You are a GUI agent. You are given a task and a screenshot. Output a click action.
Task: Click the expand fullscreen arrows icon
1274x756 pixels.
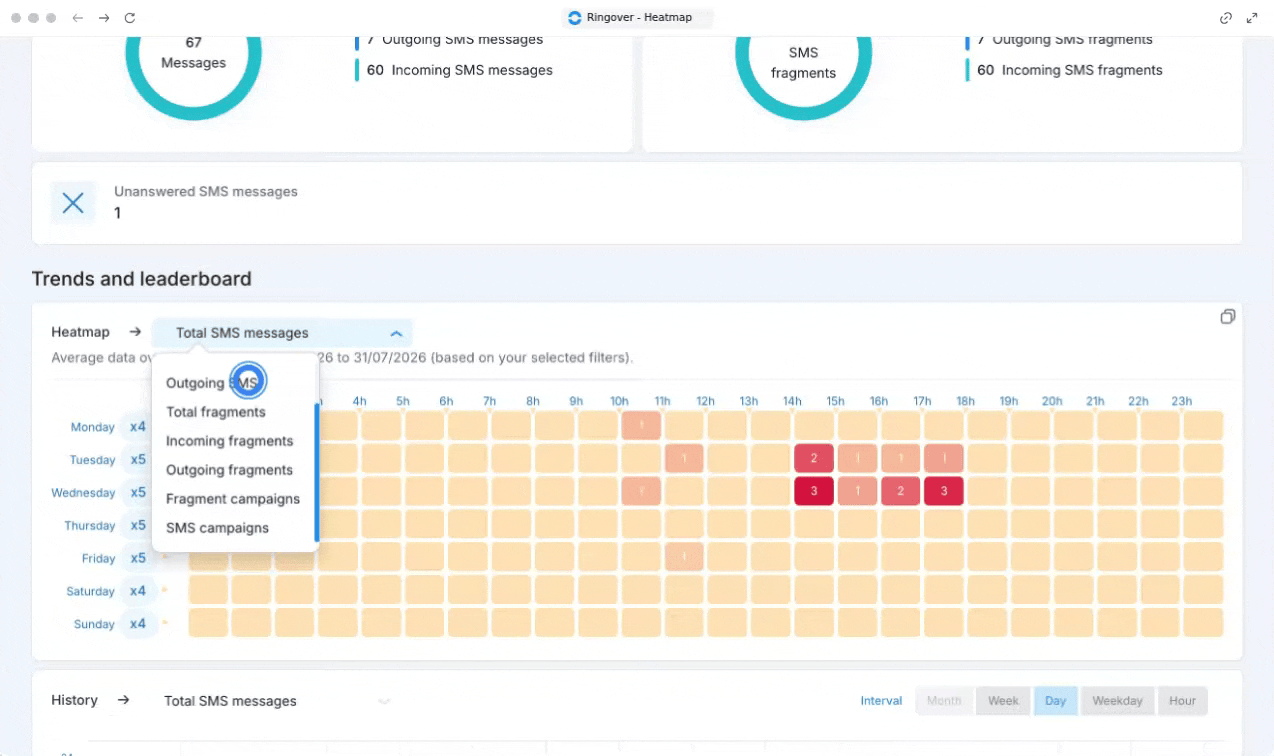coord(1252,18)
